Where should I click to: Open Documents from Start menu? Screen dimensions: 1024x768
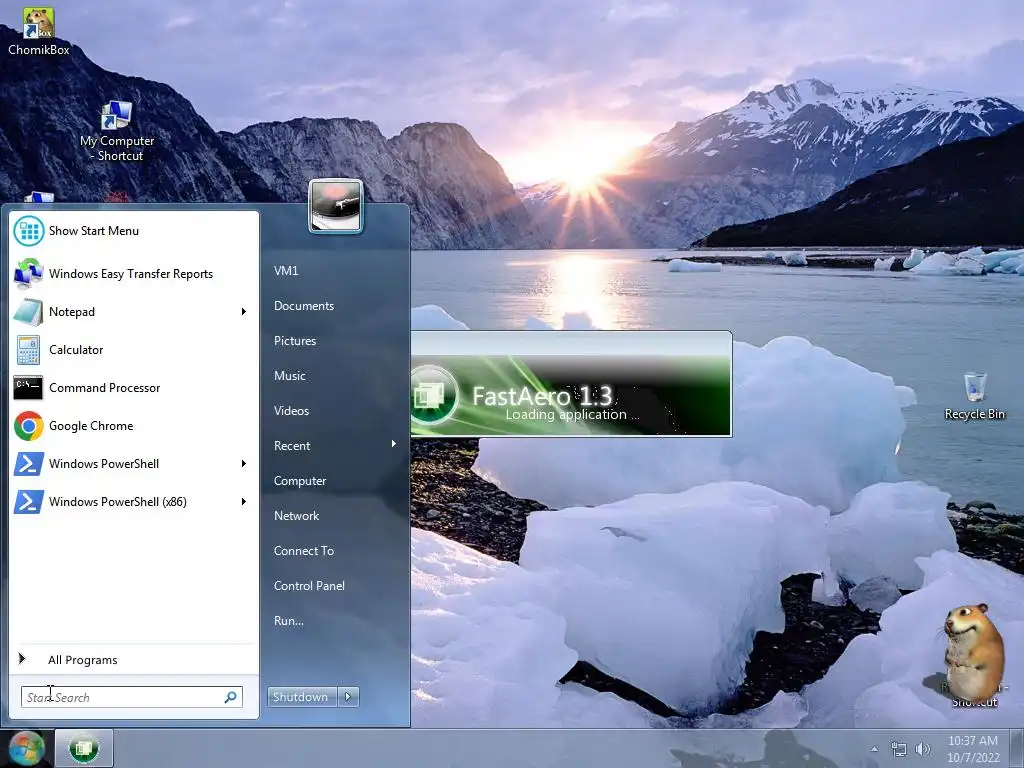point(304,306)
